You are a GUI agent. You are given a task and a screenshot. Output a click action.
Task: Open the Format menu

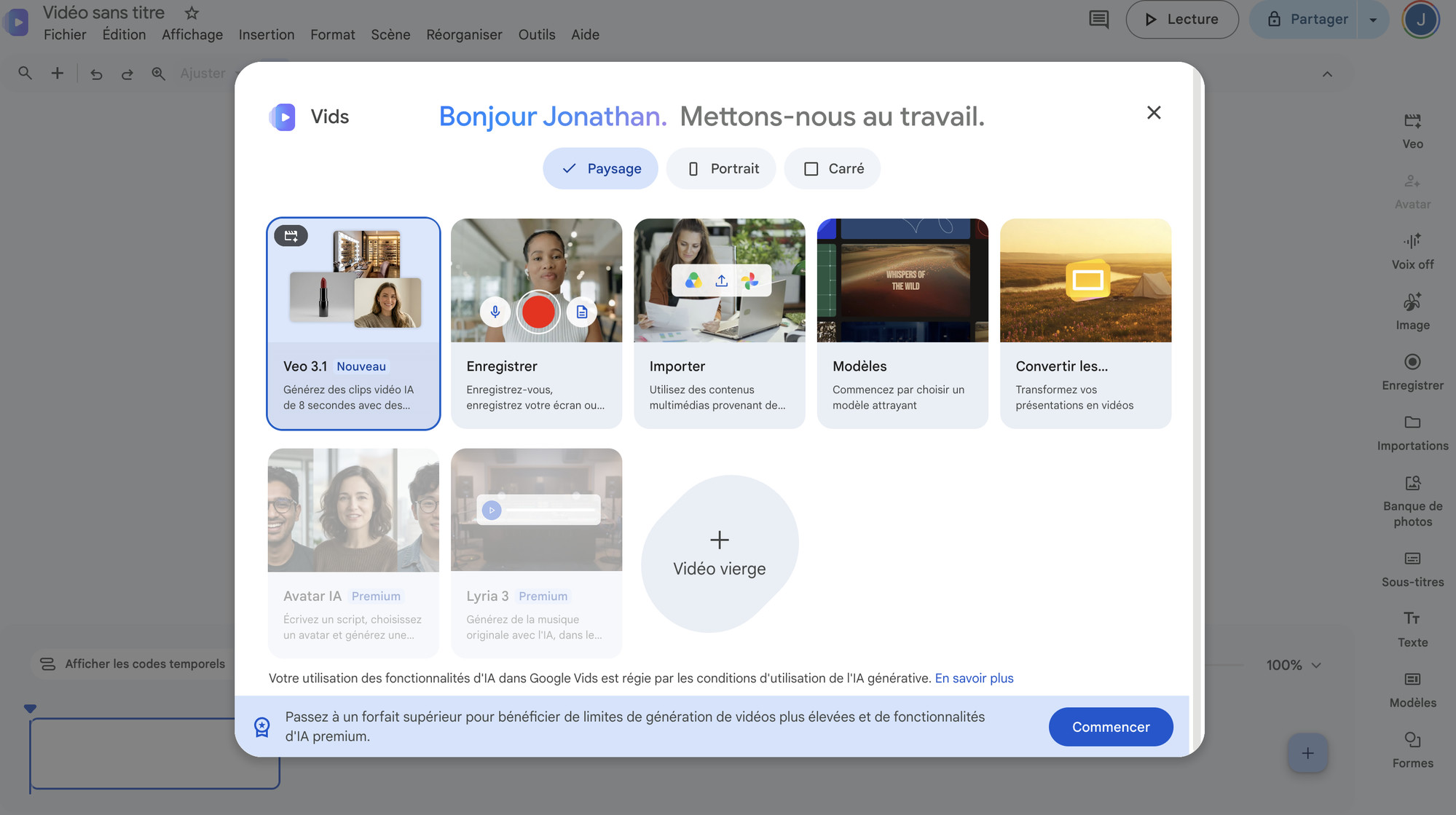pyautogui.click(x=333, y=34)
